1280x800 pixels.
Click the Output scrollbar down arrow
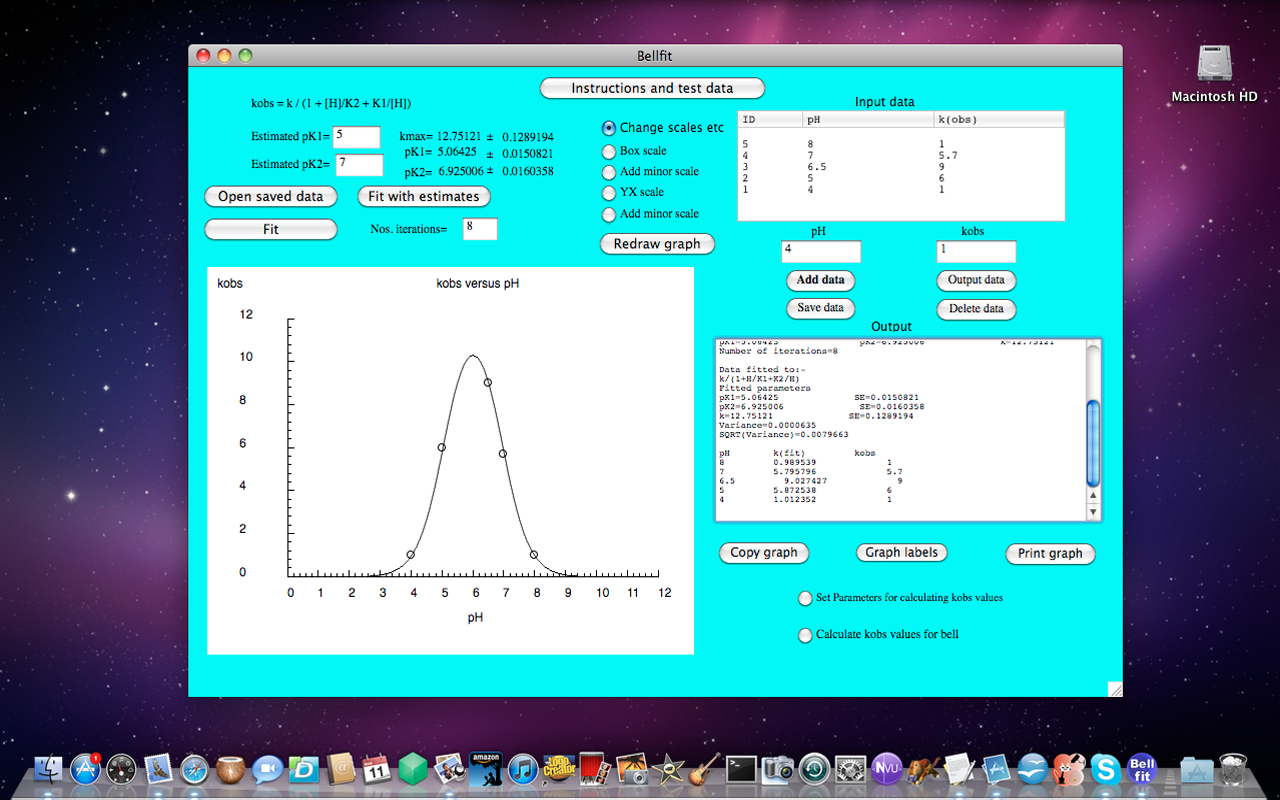pos(1093,512)
